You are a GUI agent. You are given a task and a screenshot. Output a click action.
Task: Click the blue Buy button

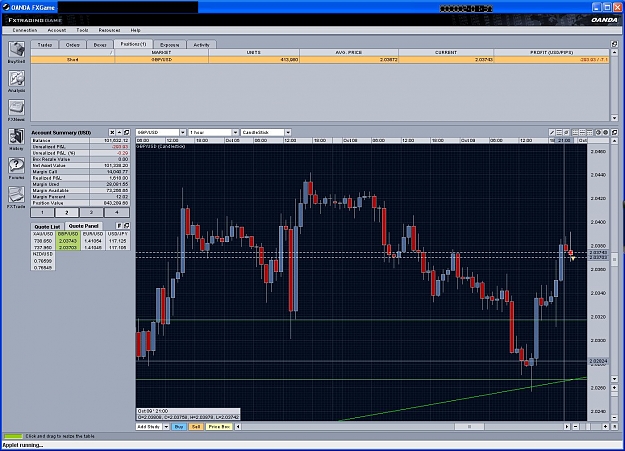179,427
